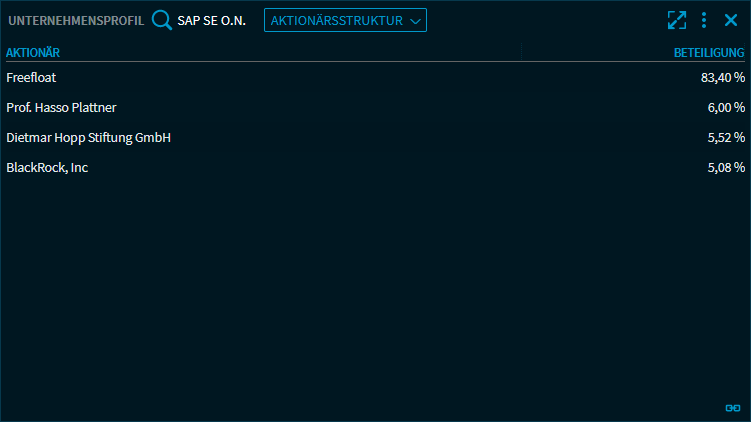Click the 5,52 % stake value
Image resolution: width=751 pixels, height=422 pixels.
(726, 137)
